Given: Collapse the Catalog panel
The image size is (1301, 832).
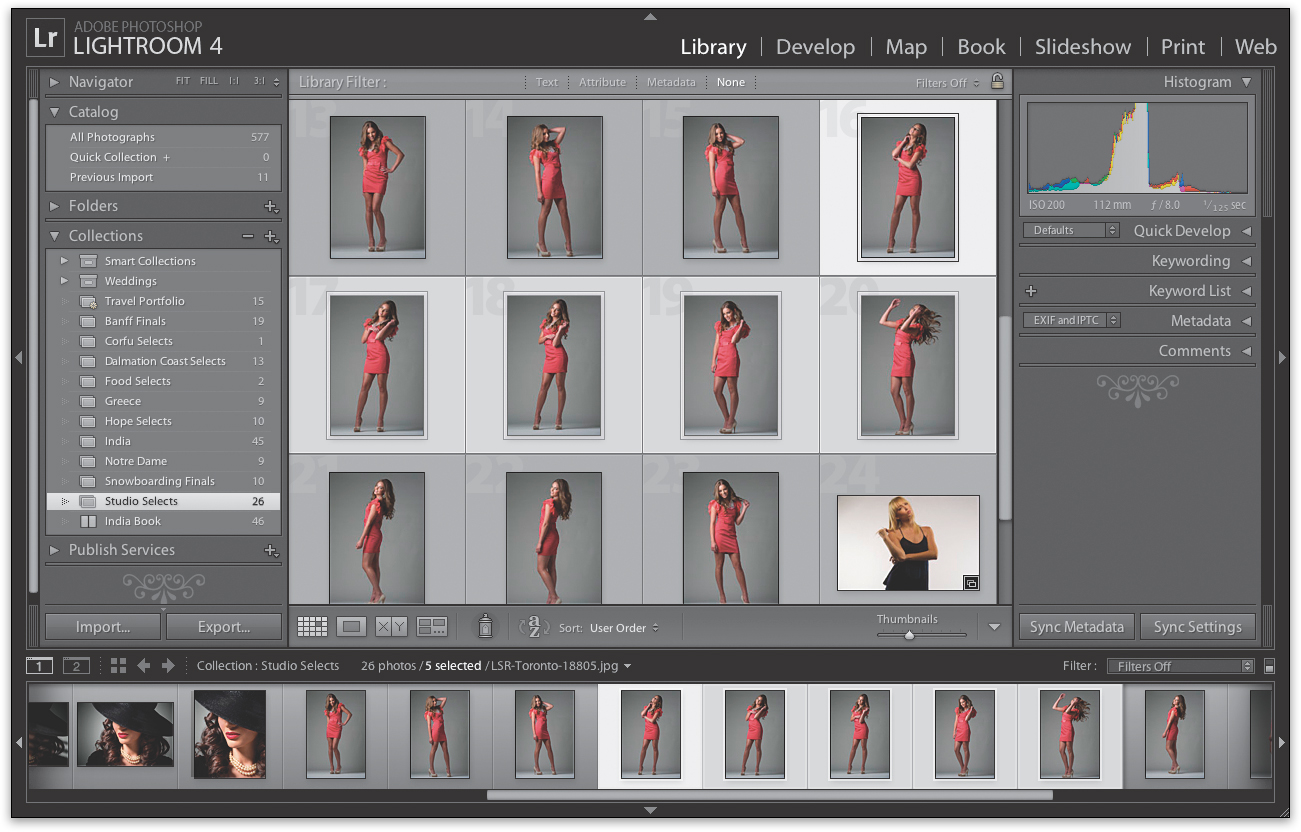Looking at the screenshot, I should coord(54,112).
